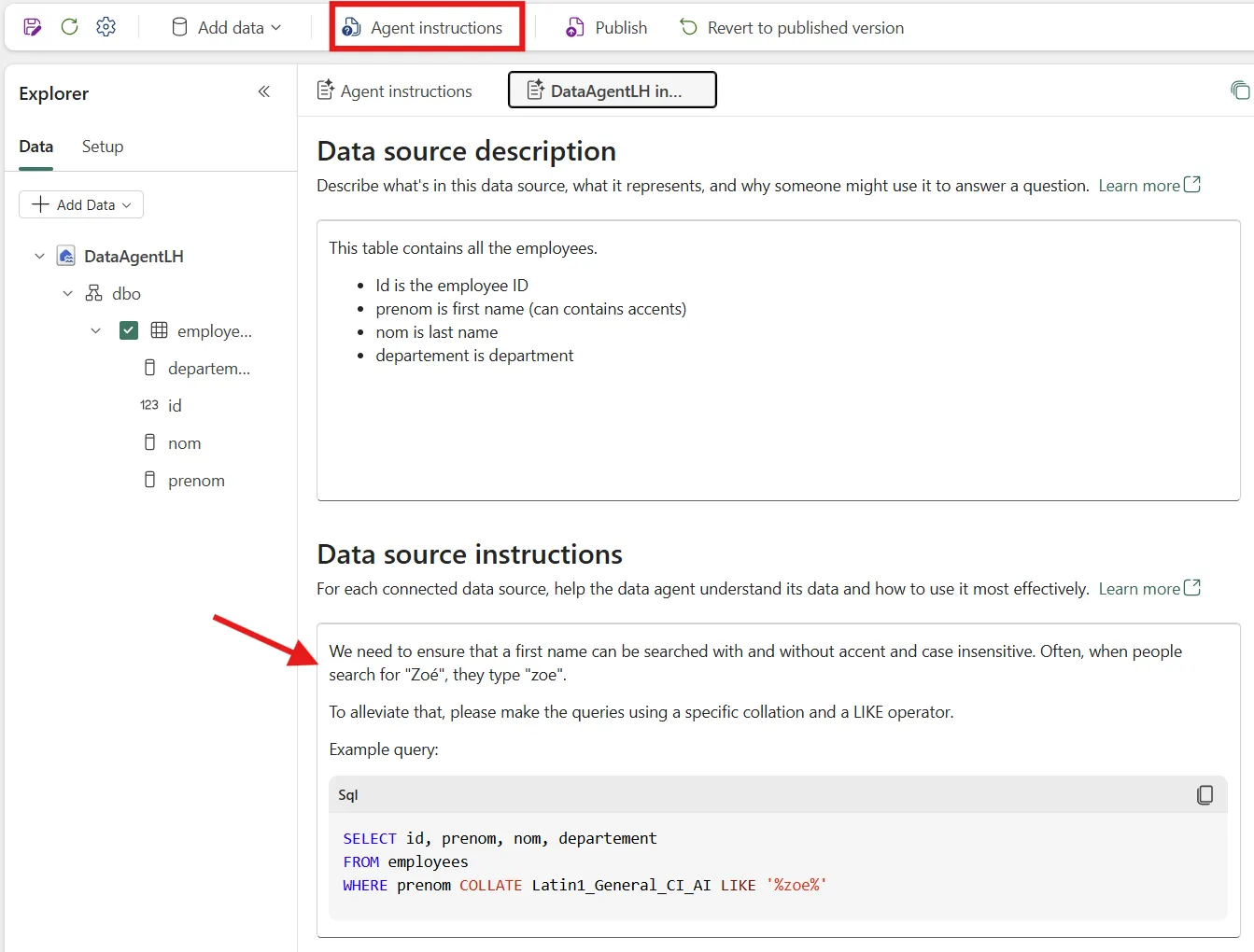The image size is (1254, 952).
Task: Open the Add data dropdown in toolbar
Action: [x=227, y=28]
